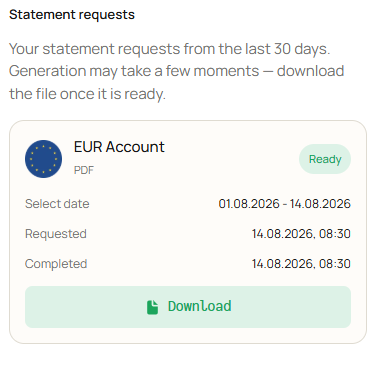This screenshot has width=376, height=383.
Task: Click the Select date label
Action: 57,204
